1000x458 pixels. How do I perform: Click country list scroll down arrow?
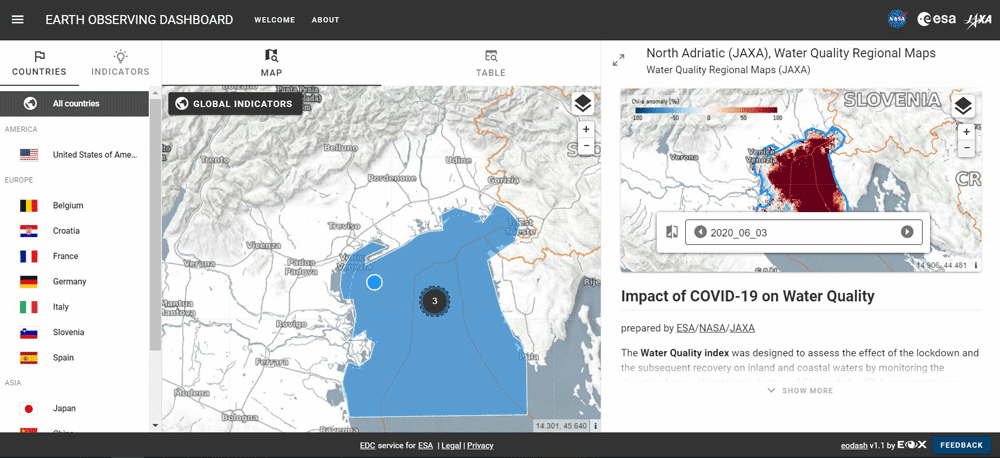point(155,425)
